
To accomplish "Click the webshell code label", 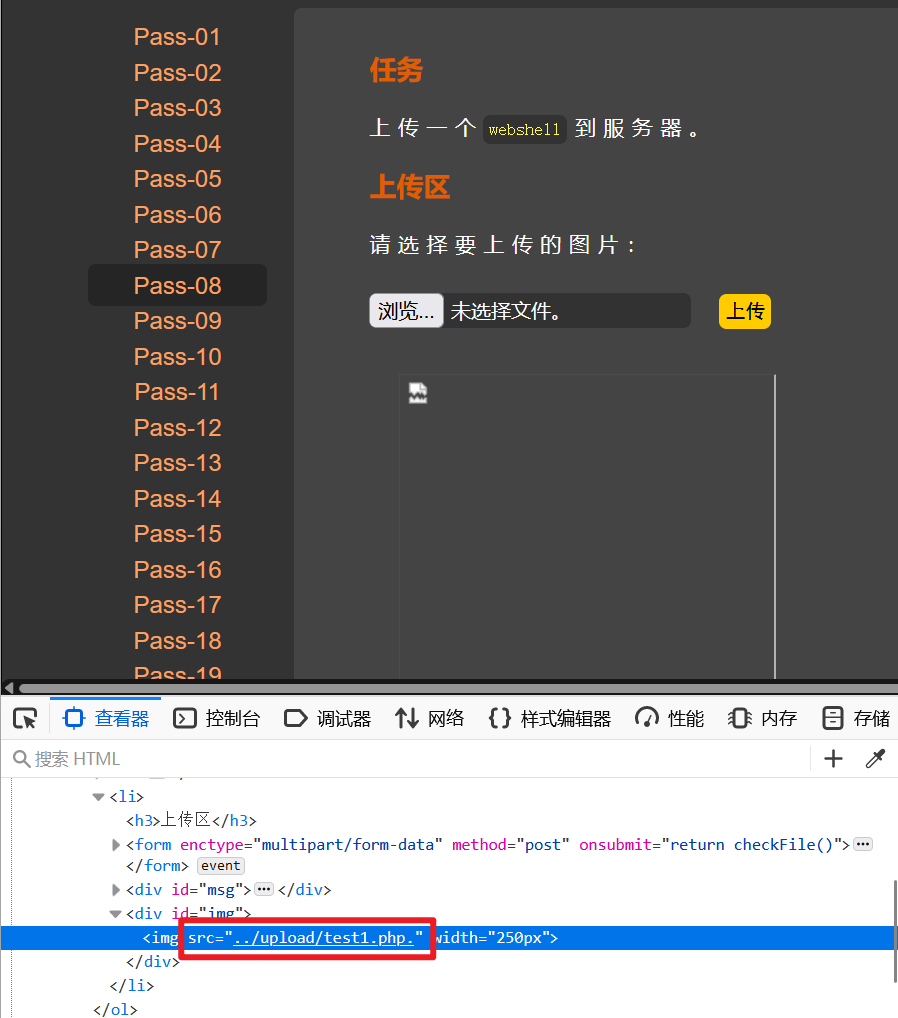I will click(x=524, y=129).
